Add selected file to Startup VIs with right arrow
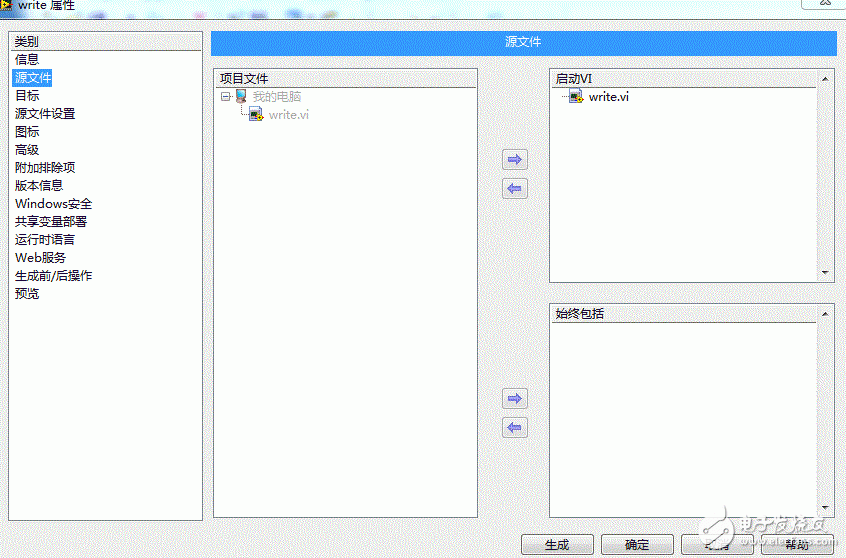Viewport: 846px width, 558px height. pos(515,160)
